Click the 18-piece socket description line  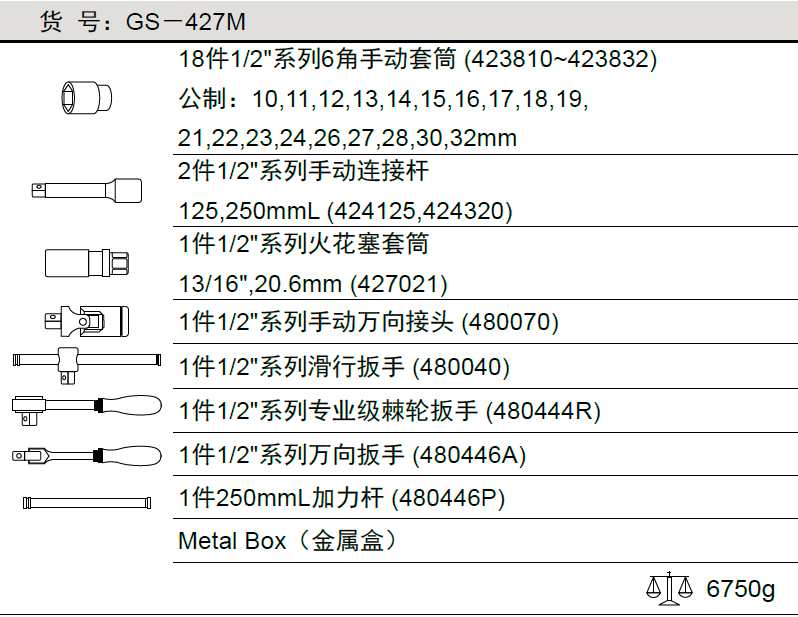(x=417, y=60)
